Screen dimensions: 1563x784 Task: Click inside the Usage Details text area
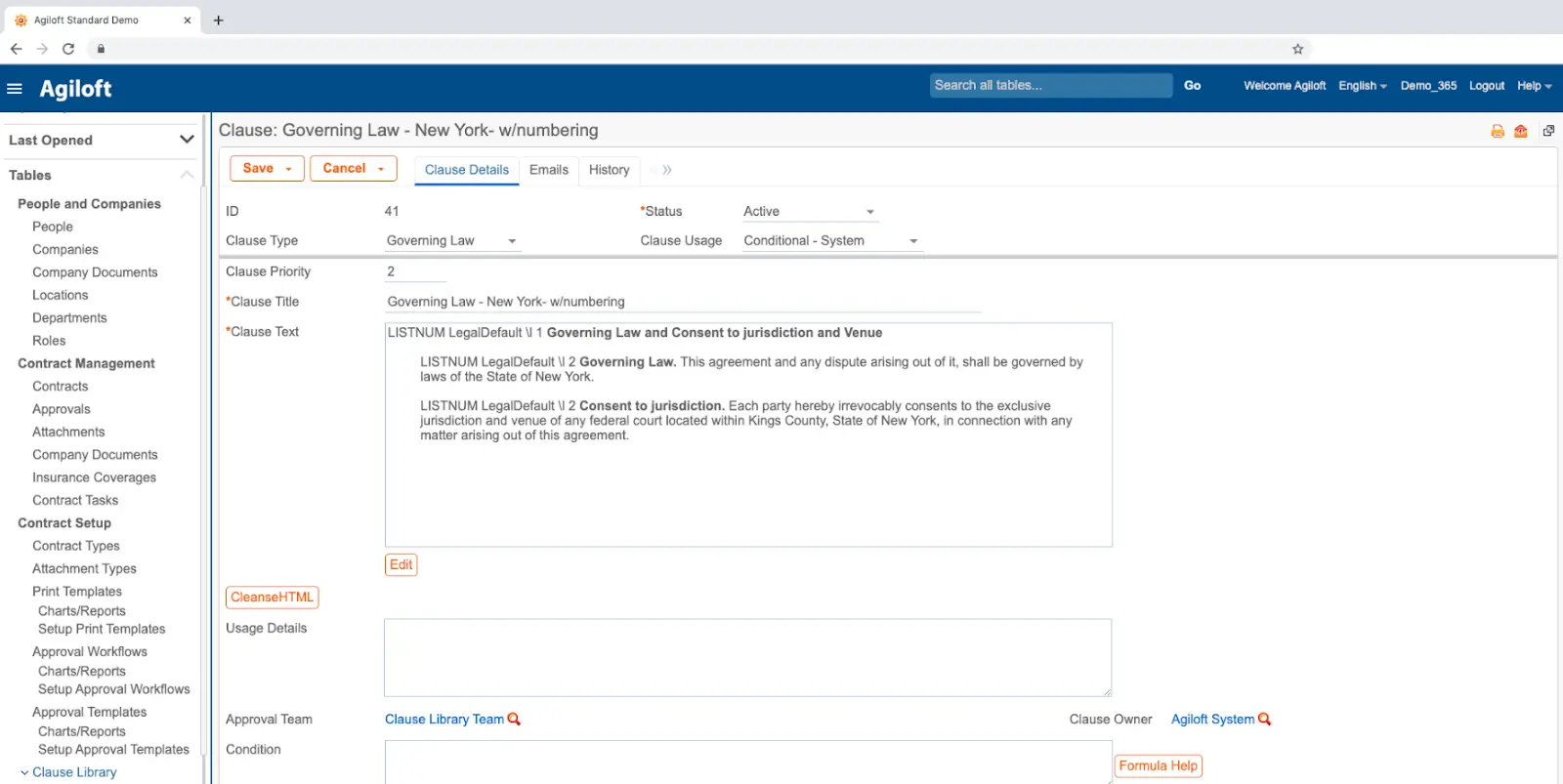748,658
